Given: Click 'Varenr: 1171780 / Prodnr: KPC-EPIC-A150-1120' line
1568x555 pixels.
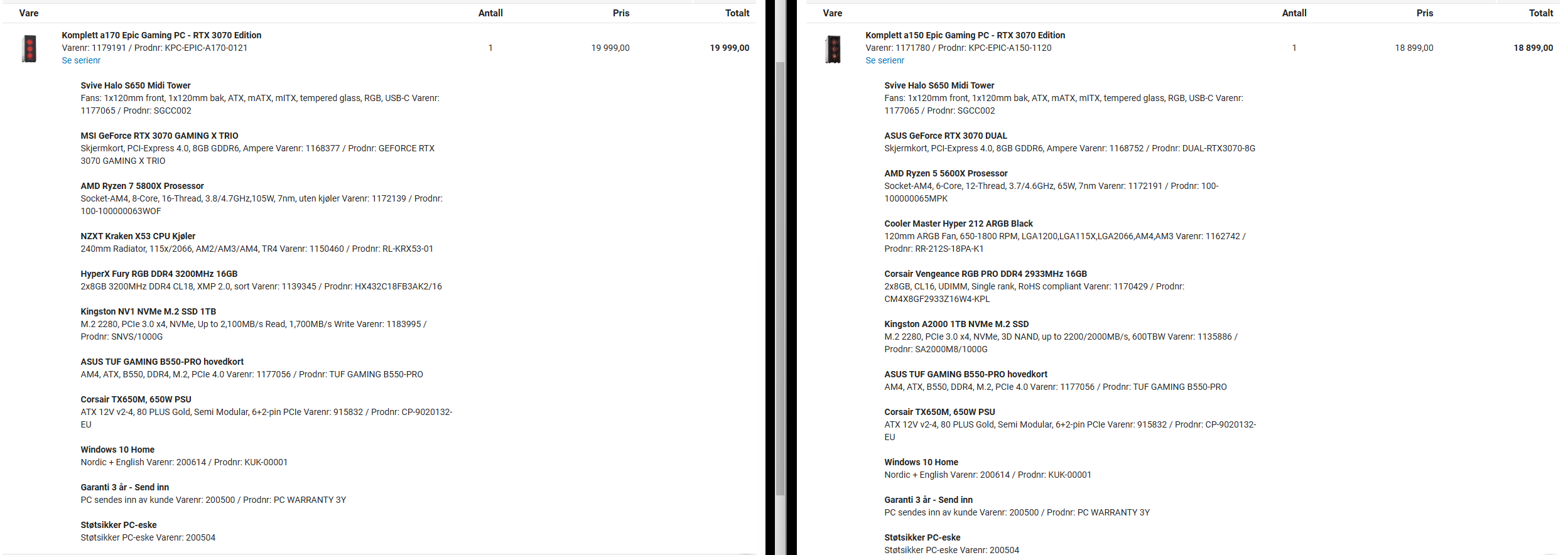Looking at the screenshot, I should click(958, 48).
